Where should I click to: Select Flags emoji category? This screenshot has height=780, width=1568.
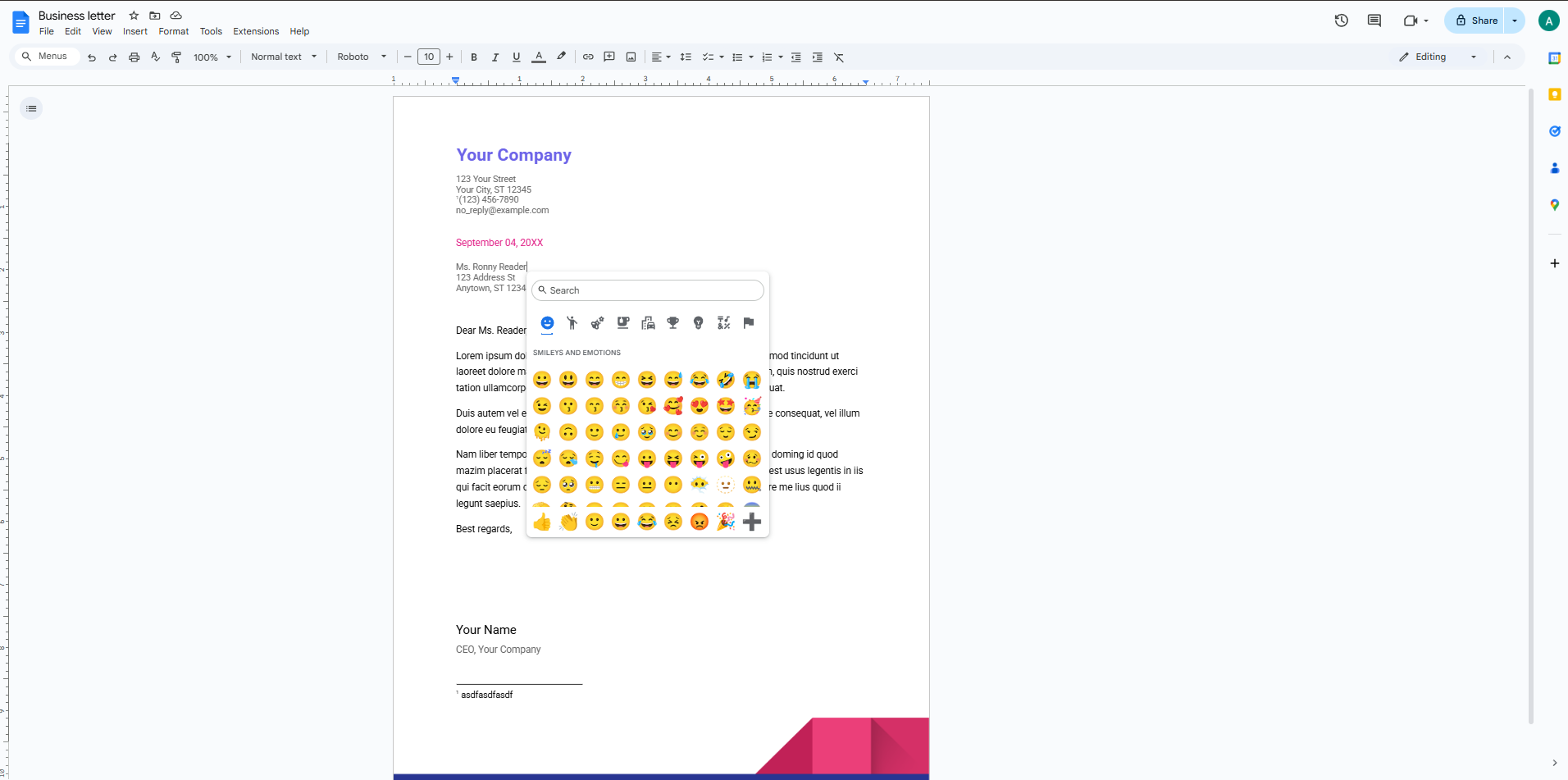[749, 323]
